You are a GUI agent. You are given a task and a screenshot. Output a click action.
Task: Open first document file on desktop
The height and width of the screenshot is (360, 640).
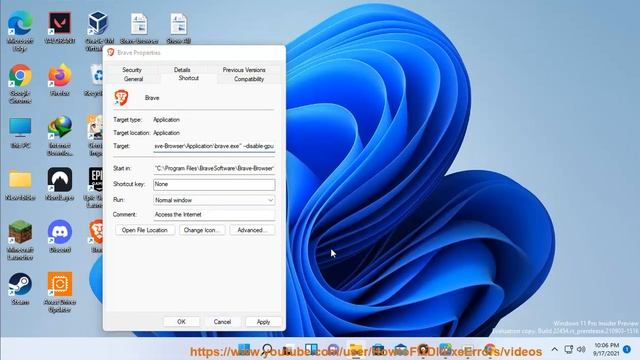click(x=139, y=24)
